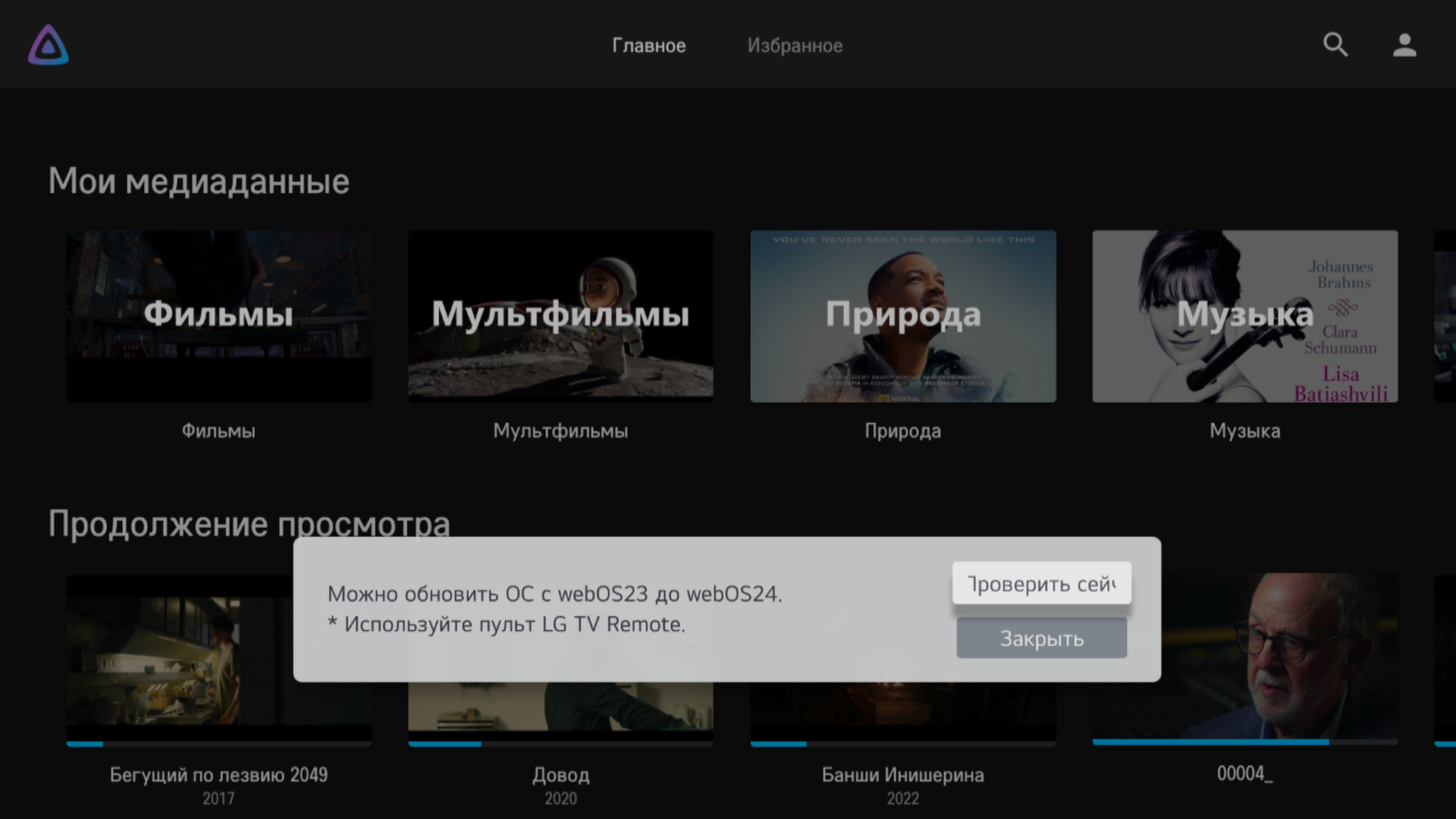Open the Музыка library thumbnail
Screen dimensions: 1456x819
coord(1244,316)
